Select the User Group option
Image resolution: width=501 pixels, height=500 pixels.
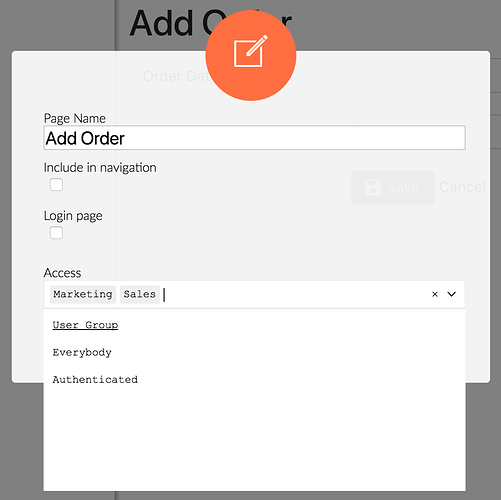click(85, 325)
